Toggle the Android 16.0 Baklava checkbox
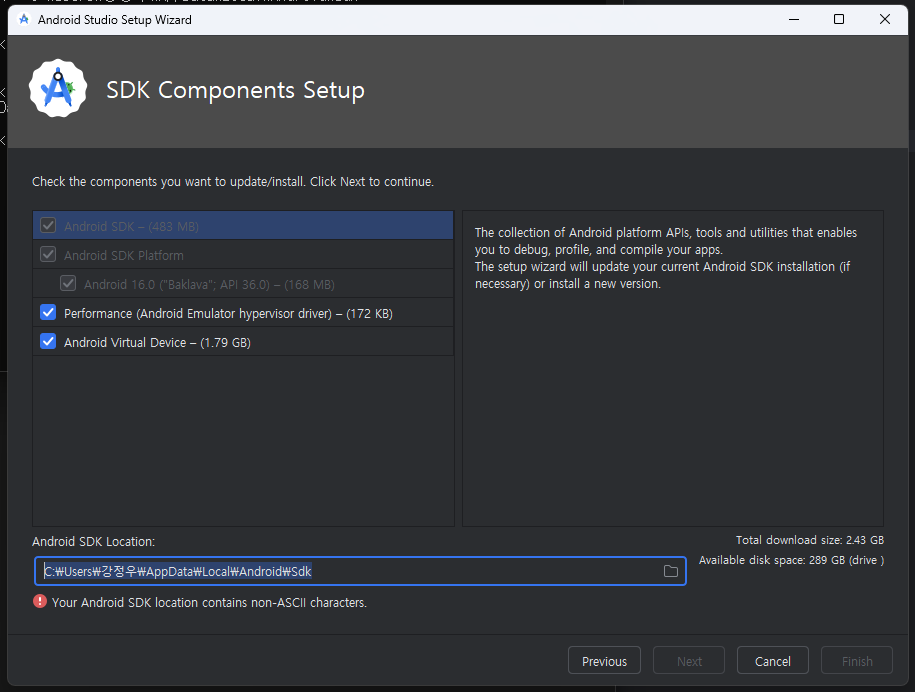 pos(68,284)
